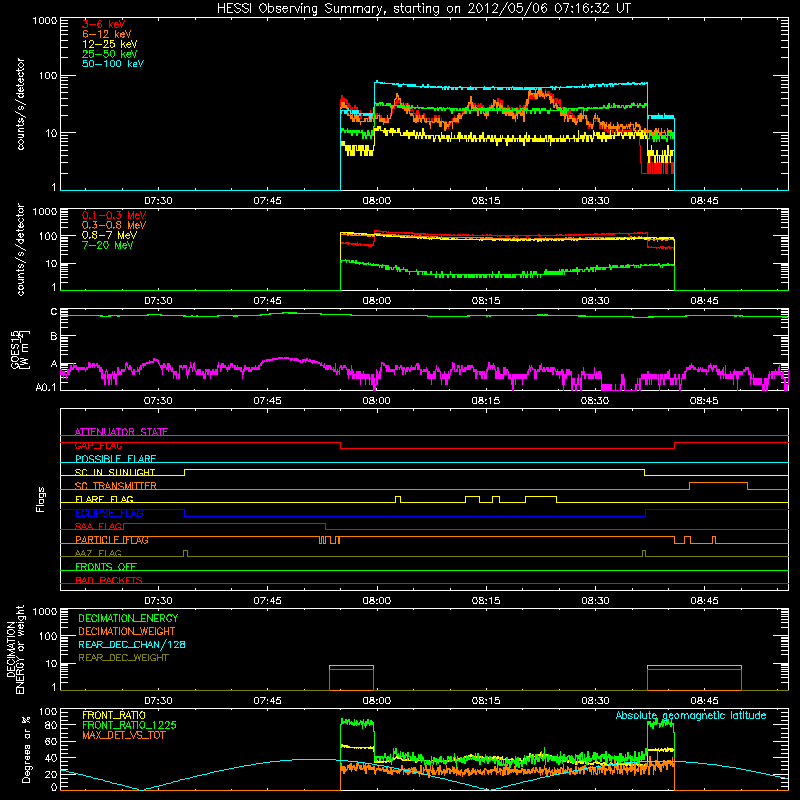Select the BAD_PACKETS flag label
The width and height of the screenshot is (800, 800).
tap(109, 580)
